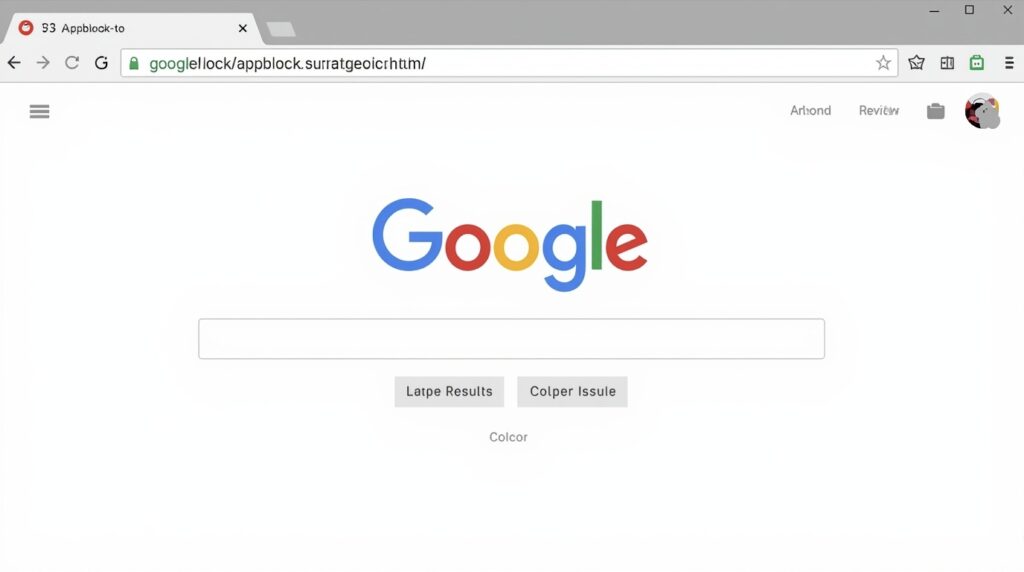The width and height of the screenshot is (1024, 572).
Task: Click the green padlock security icon
Action: 134,63
